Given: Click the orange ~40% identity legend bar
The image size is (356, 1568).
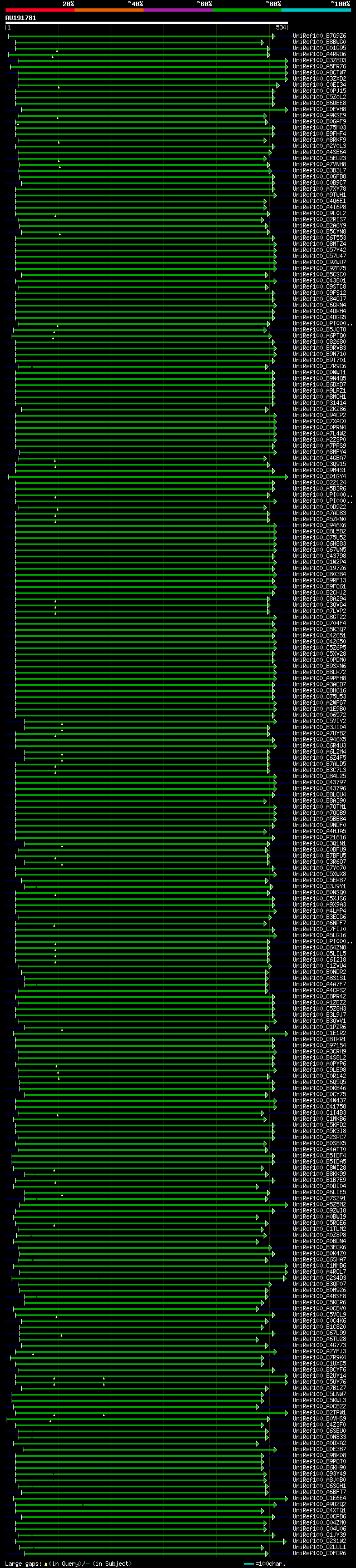Looking at the screenshot, I should point(109,10).
